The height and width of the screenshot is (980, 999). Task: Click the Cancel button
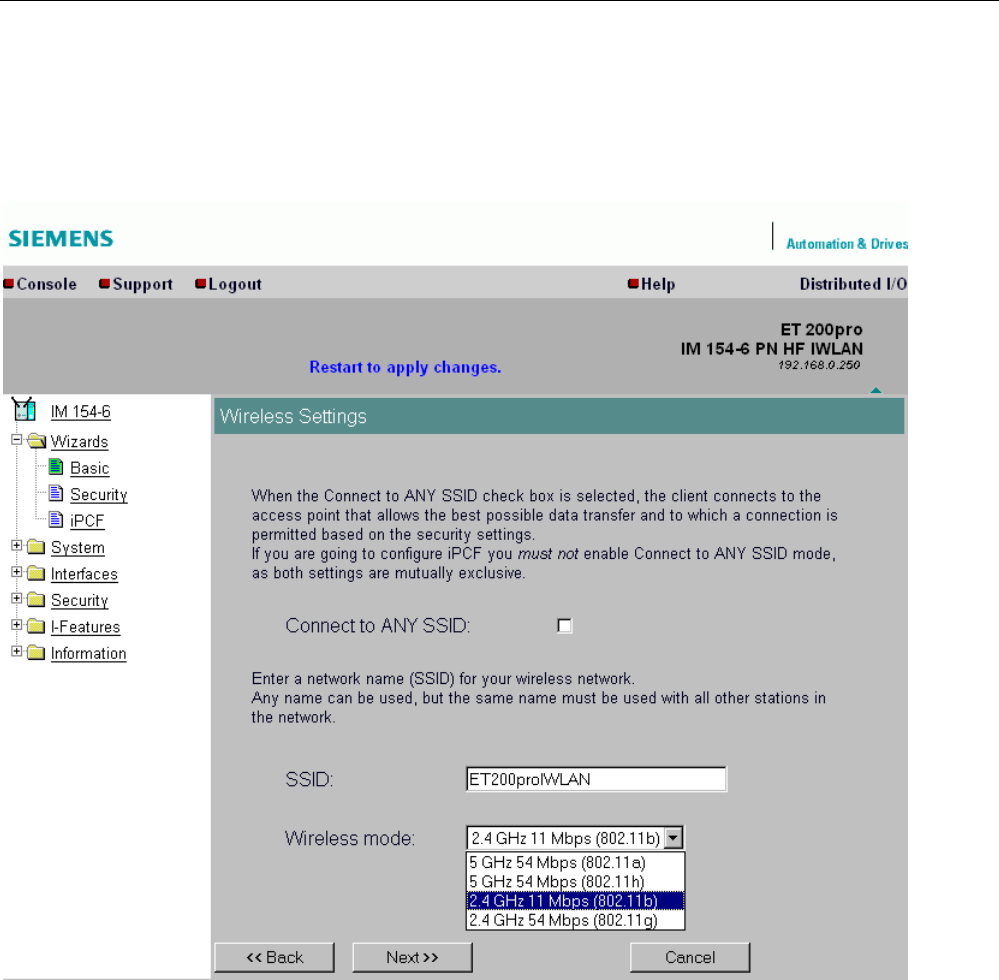[690, 957]
